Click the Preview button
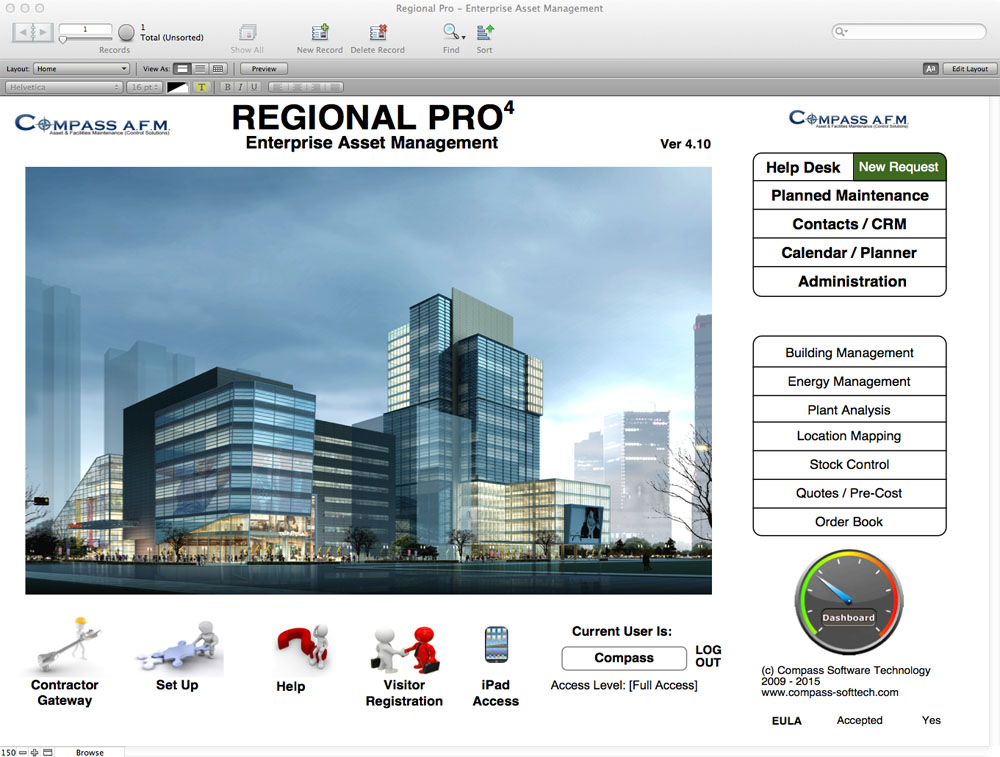Viewport: 1000px width, 757px height. pyautogui.click(x=264, y=69)
